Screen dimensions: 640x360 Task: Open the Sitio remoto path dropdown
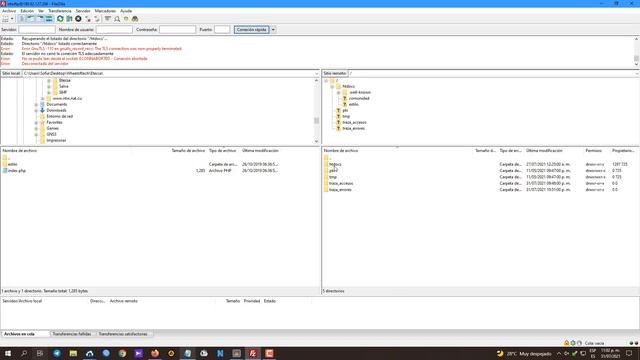click(x=637, y=73)
